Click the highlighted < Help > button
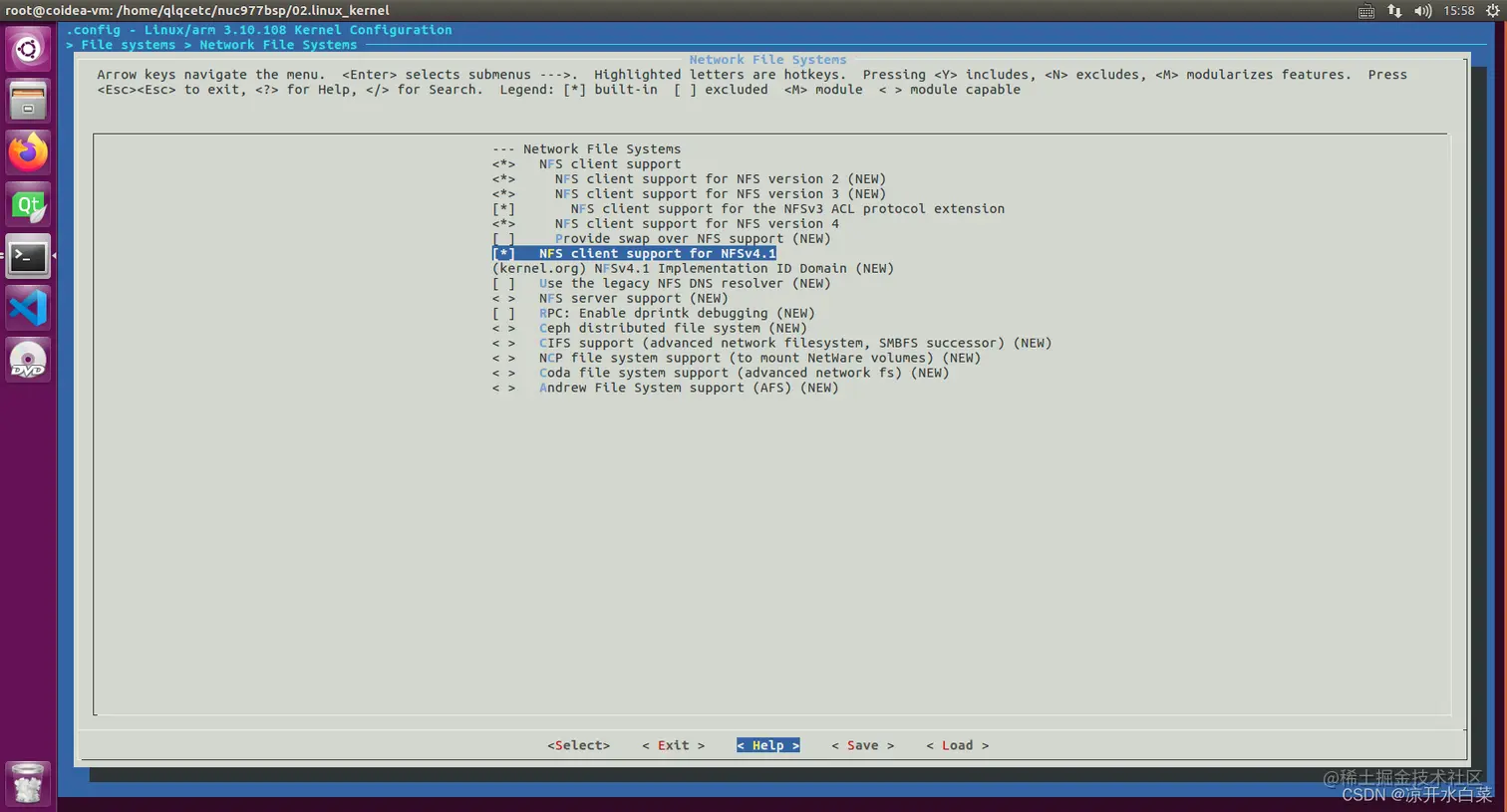The image size is (1507, 812). click(x=767, y=745)
